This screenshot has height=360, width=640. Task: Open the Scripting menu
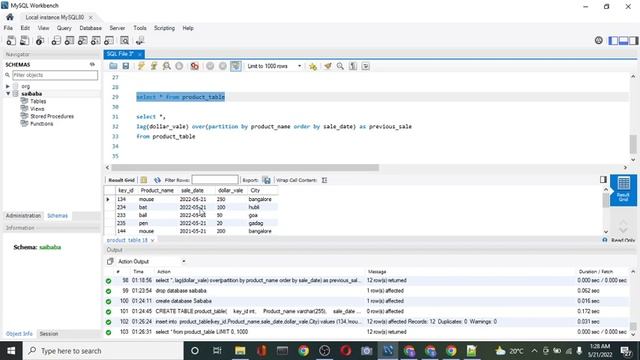point(164,28)
